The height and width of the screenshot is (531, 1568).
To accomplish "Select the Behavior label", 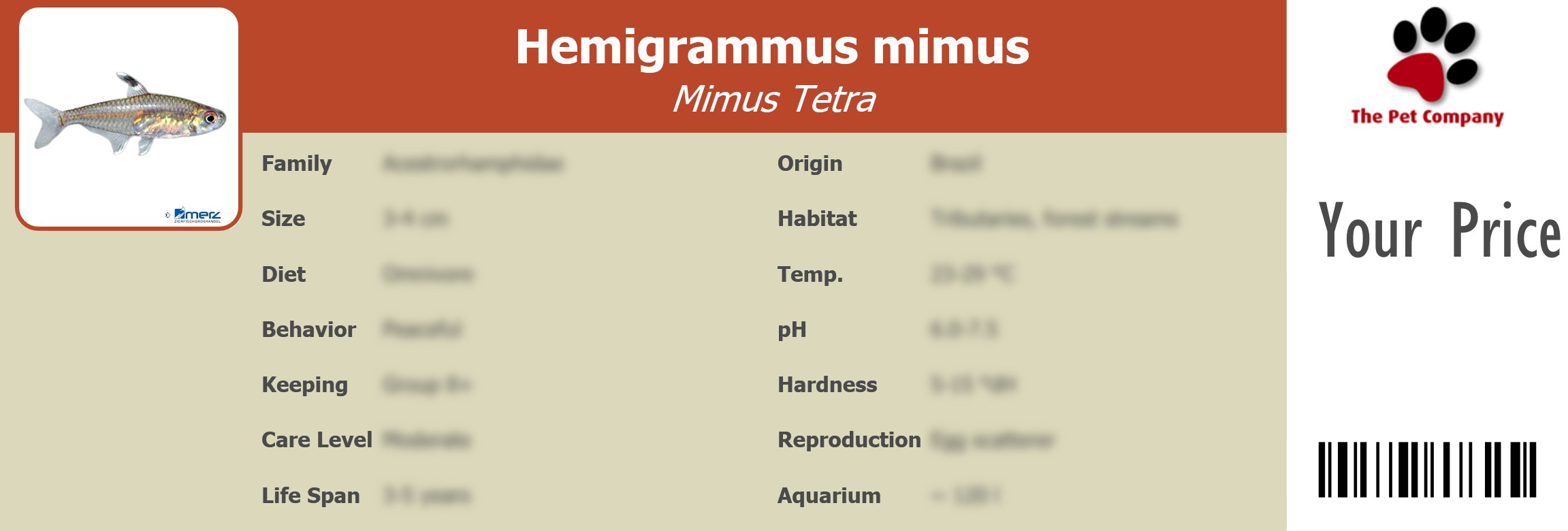I will [x=308, y=329].
